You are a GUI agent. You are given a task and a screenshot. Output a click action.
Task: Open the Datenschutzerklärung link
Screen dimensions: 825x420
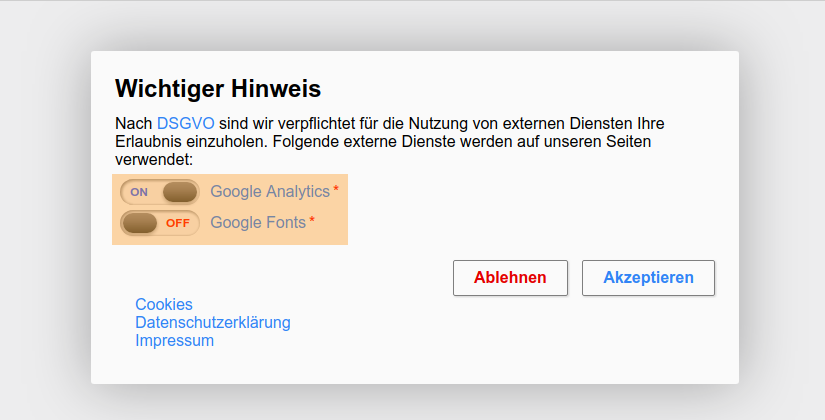click(213, 322)
